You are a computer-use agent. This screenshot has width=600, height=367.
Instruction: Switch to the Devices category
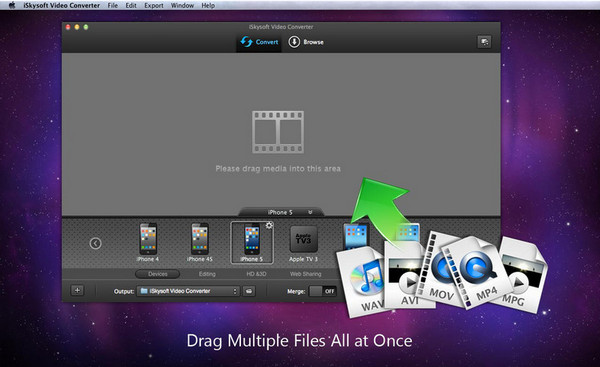pos(158,274)
